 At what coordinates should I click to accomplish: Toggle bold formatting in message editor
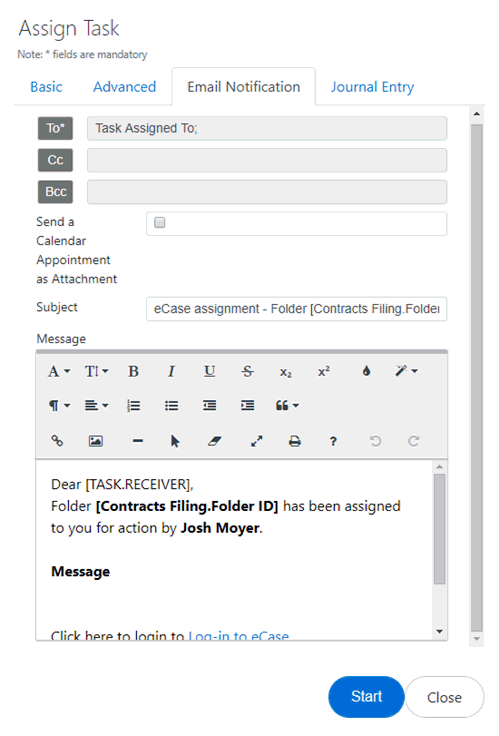pos(133,371)
